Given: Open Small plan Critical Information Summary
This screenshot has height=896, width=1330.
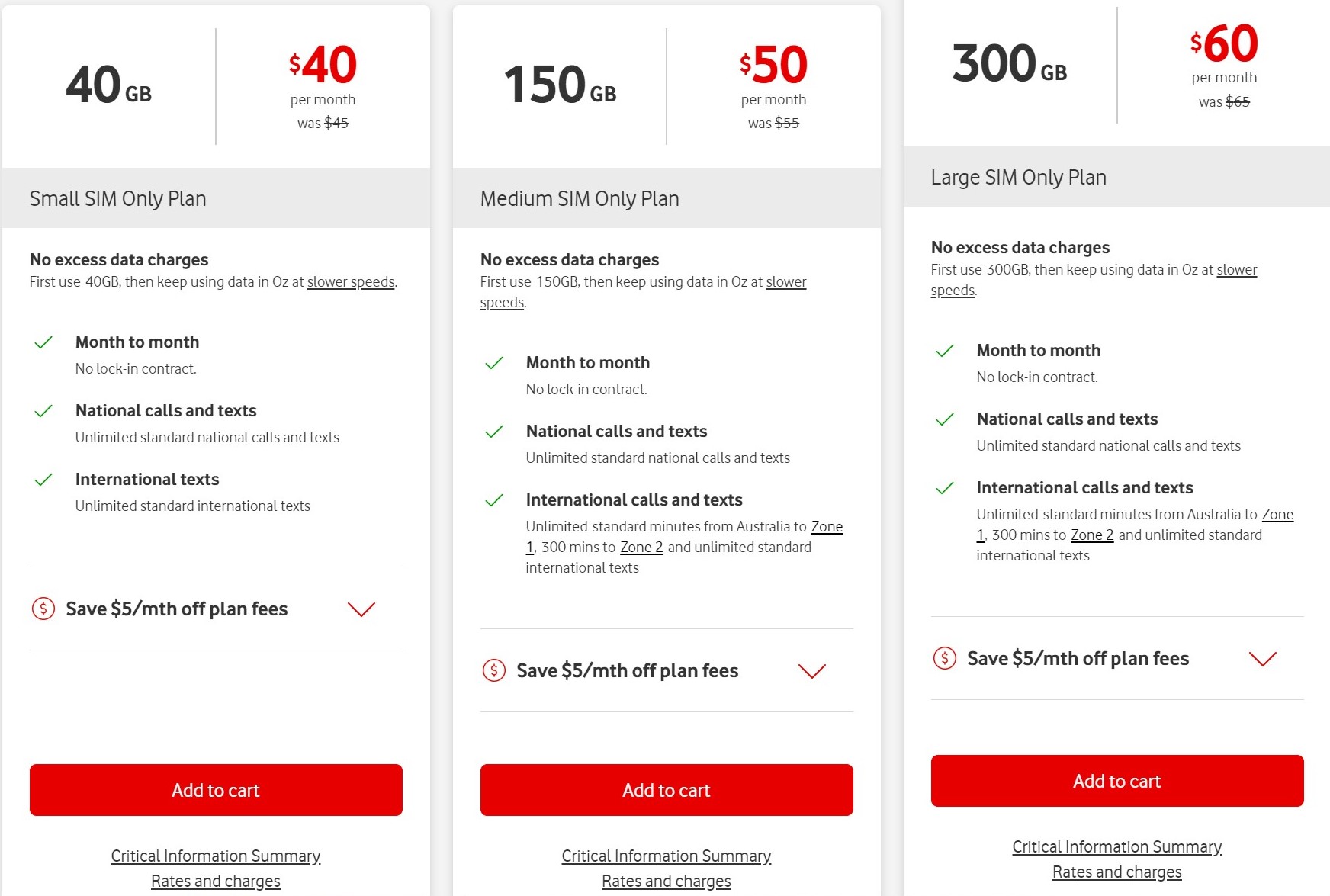Looking at the screenshot, I should click(x=216, y=856).
